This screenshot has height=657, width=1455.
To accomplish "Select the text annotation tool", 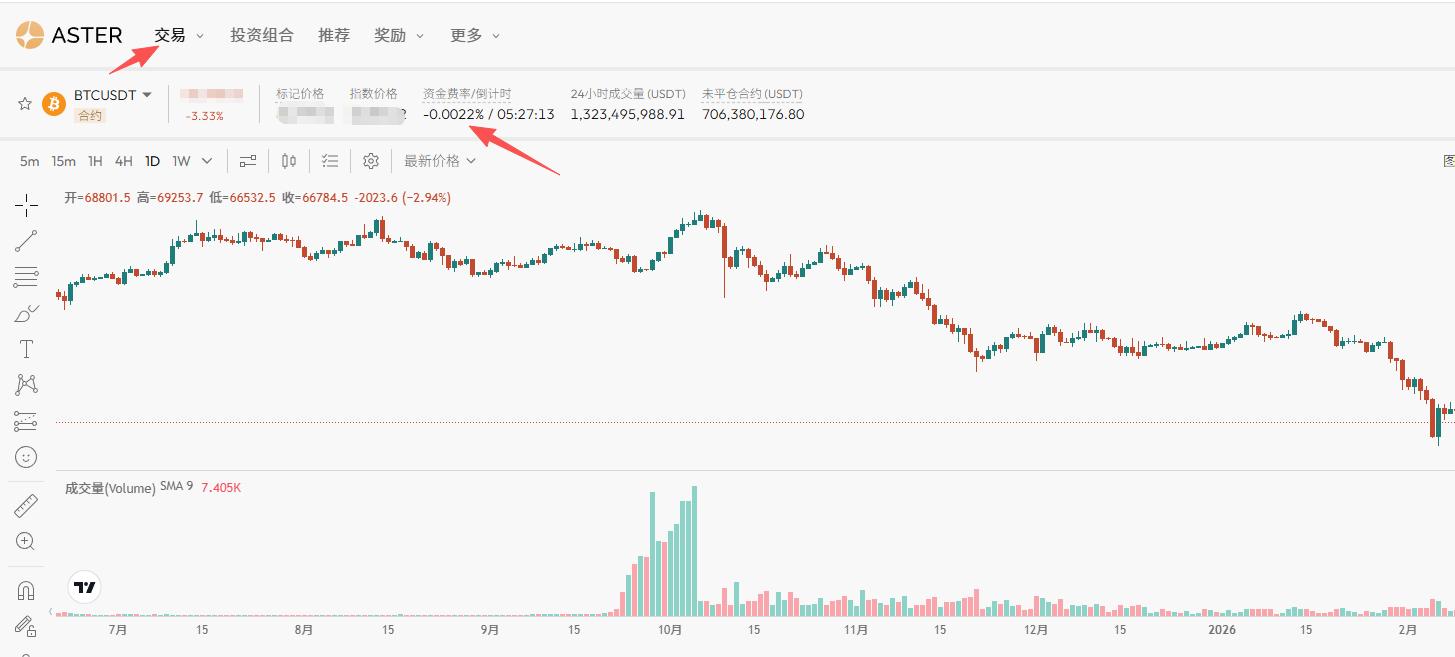I will click(26, 348).
